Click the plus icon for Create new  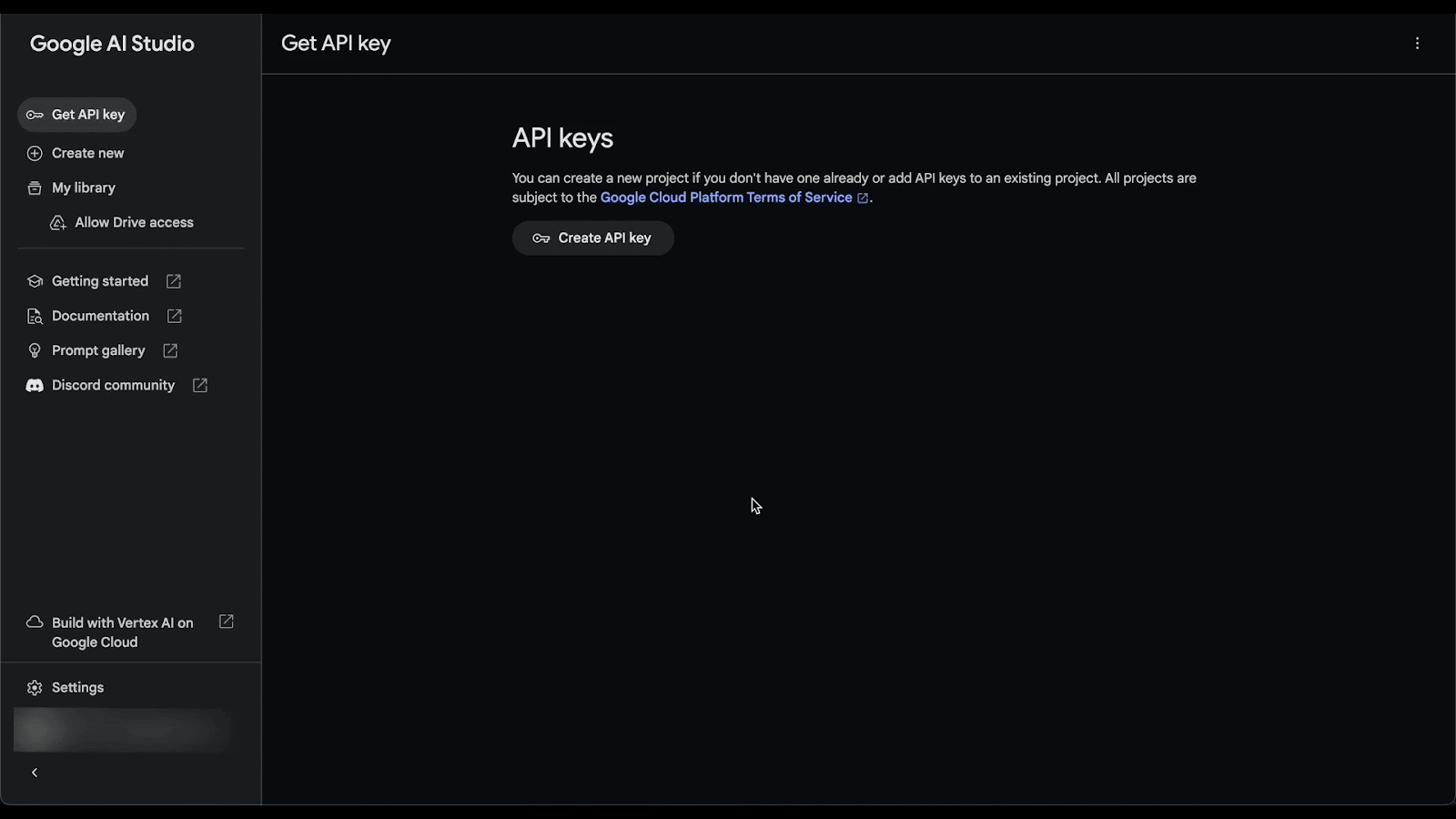[35, 154]
